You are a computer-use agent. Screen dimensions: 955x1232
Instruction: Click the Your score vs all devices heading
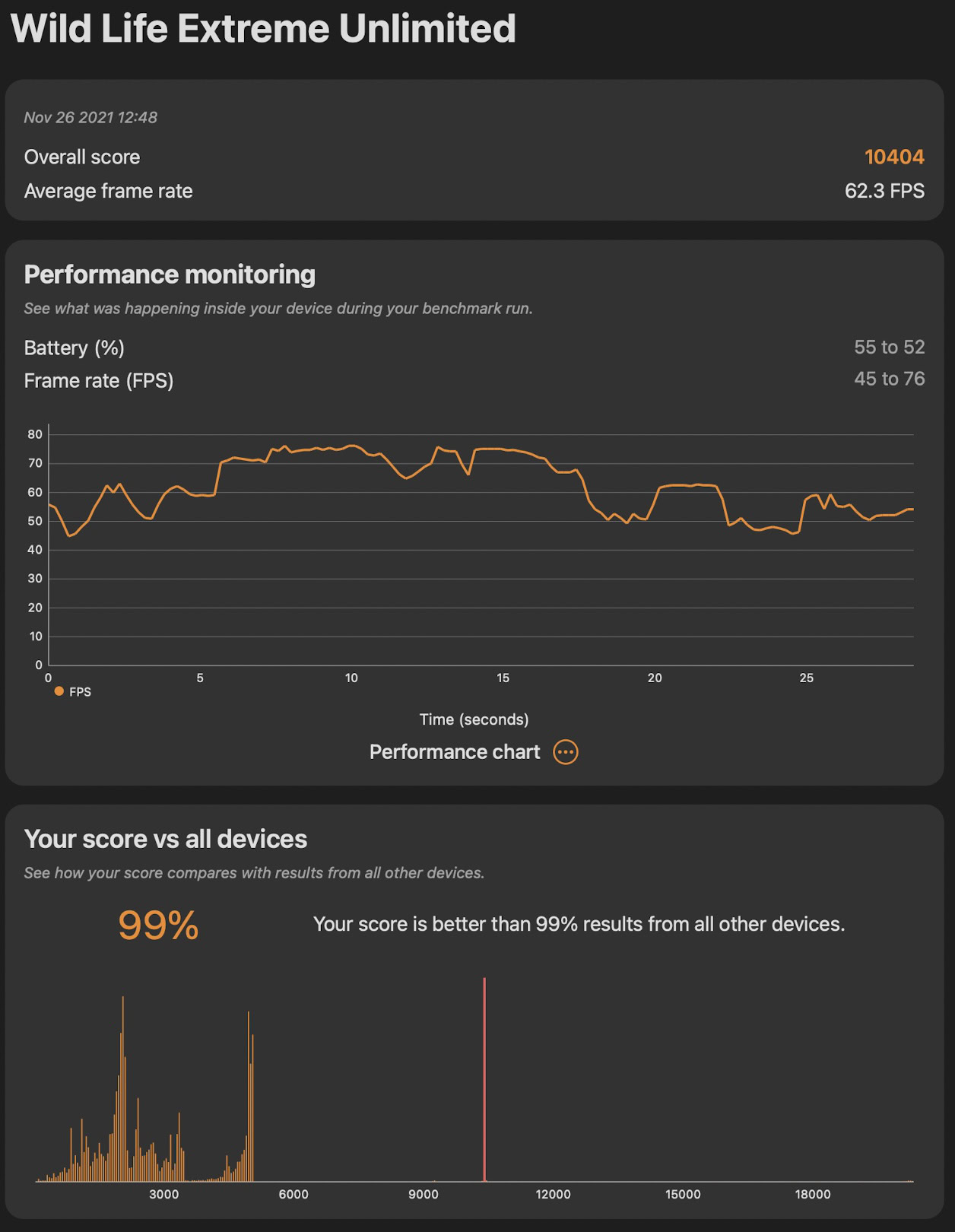(166, 839)
